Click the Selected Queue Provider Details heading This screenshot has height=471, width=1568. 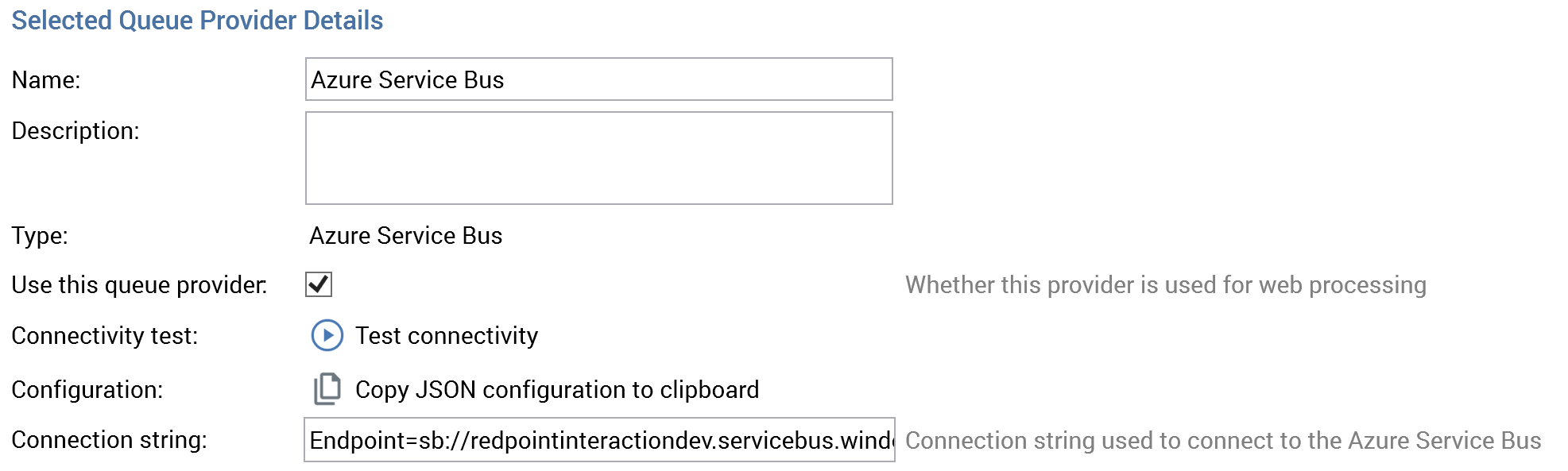(x=197, y=21)
